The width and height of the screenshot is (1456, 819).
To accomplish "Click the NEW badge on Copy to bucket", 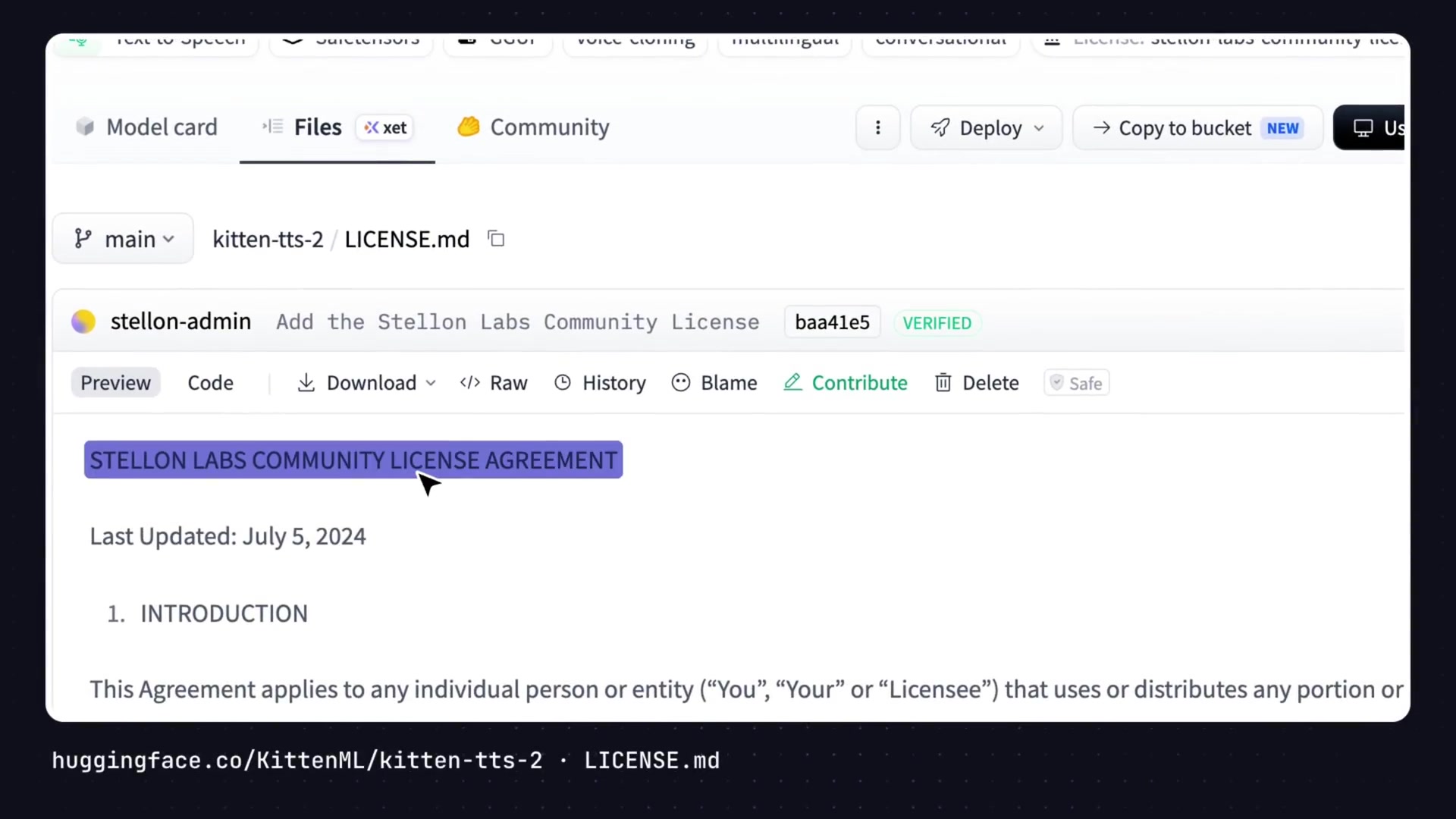I will click(1283, 128).
